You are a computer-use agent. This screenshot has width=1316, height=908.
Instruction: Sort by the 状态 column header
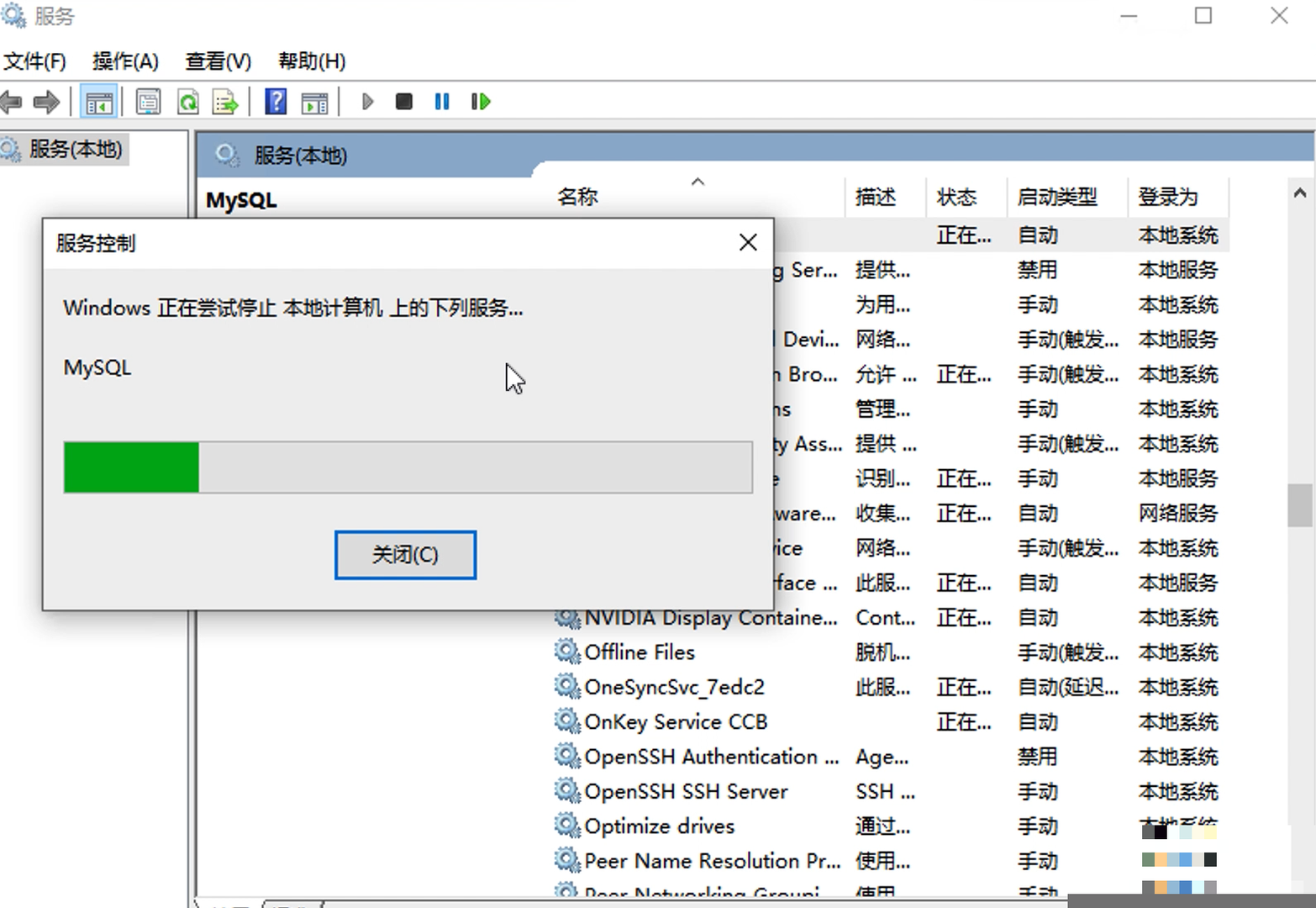(x=956, y=197)
